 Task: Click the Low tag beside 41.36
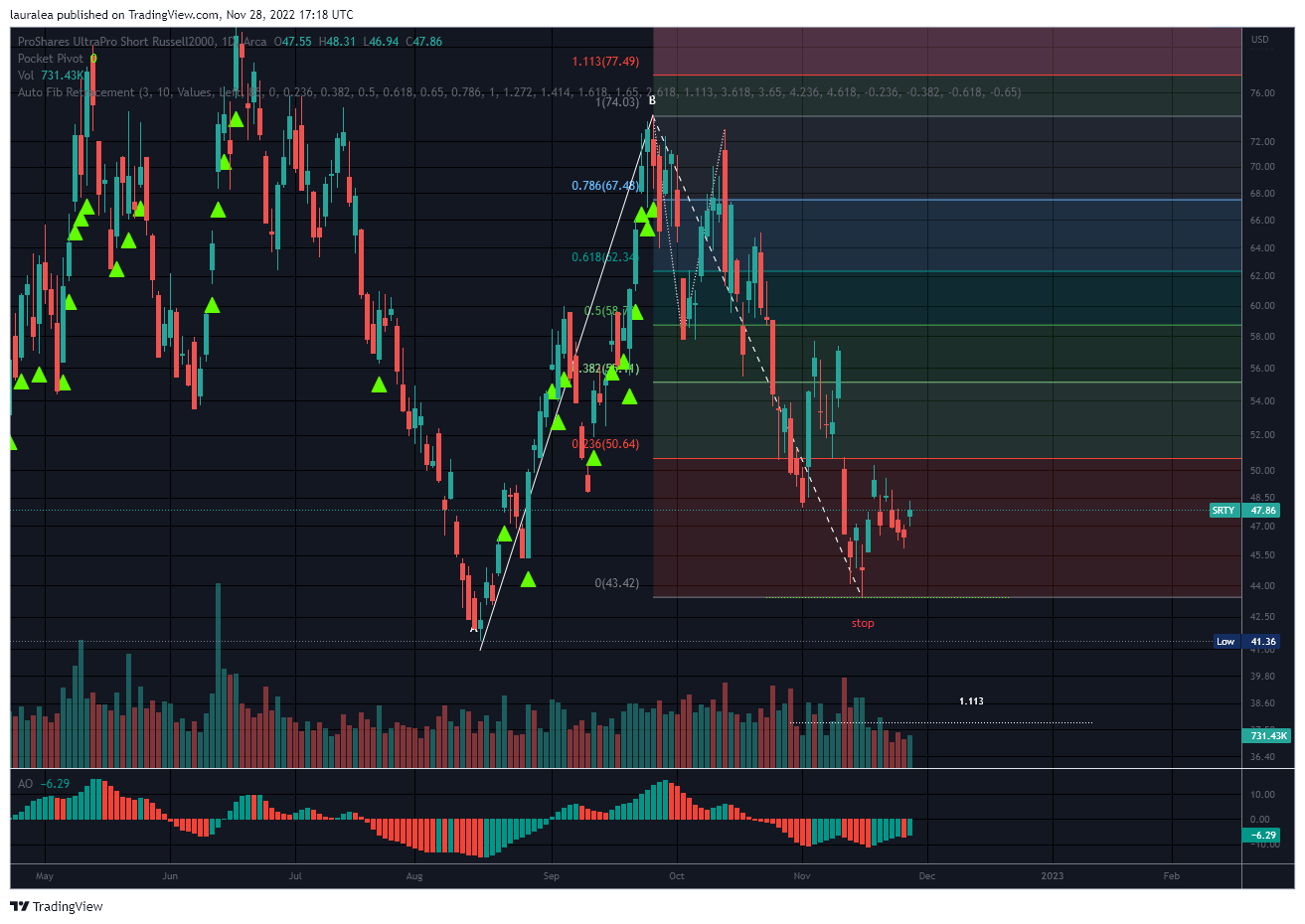tap(1225, 642)
